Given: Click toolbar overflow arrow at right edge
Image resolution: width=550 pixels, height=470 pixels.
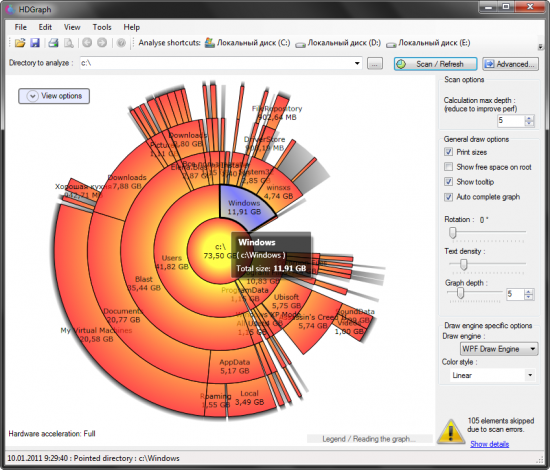Looking at the screenshot, I should (541, 47).
